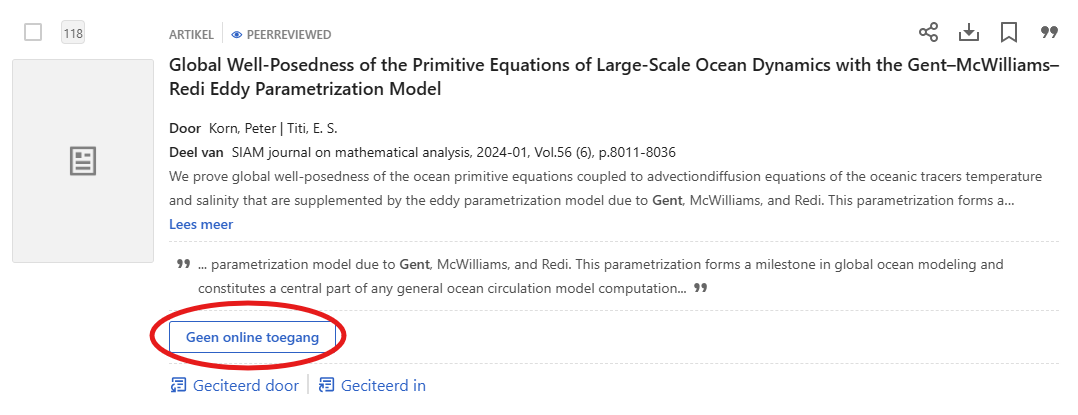Click the eye icon beside PEERREVIEWED
1078x415 pixels.
[237, 35]
